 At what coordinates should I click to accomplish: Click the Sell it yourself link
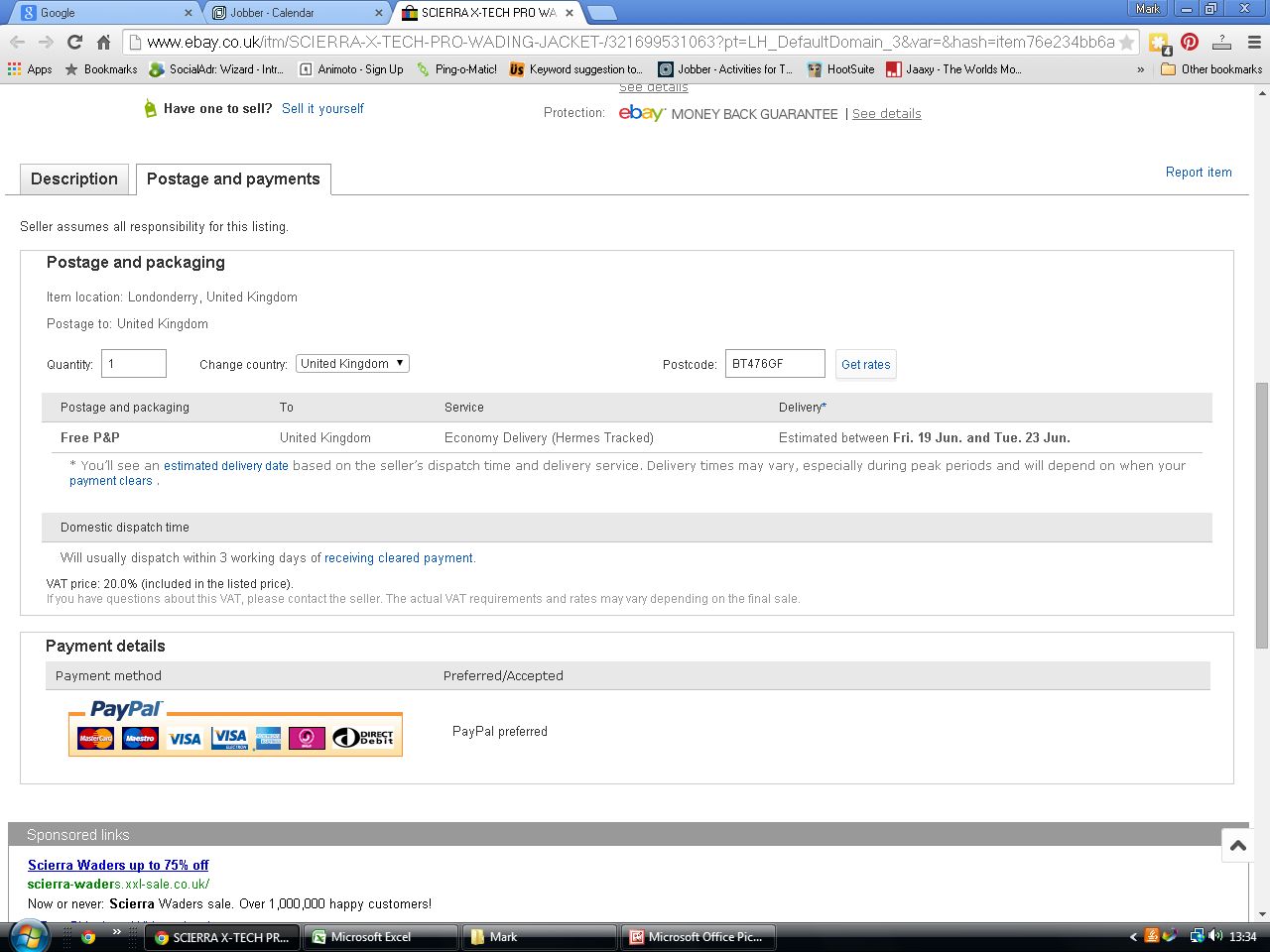click(x=322, y=108)
